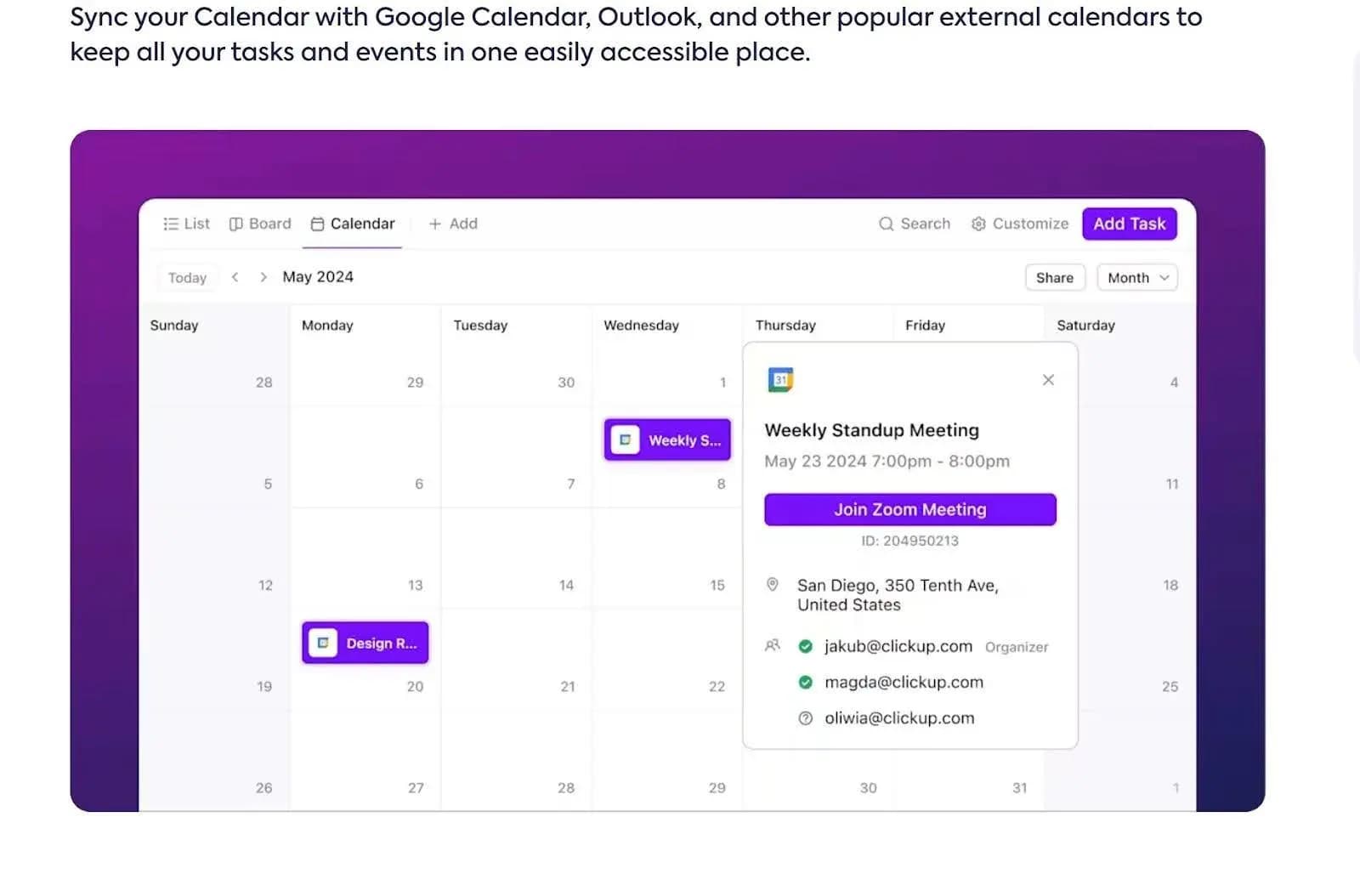Viewport: 1360px width, 896px height.
Task: Click the Google Calendar icon in event popup
Action: 780,380
